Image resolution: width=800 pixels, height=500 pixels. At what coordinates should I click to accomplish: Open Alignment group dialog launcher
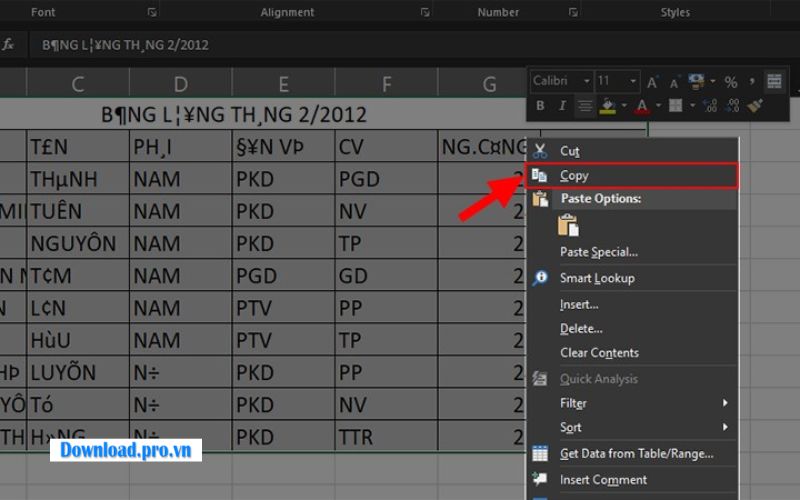click(x=424, y=12)
